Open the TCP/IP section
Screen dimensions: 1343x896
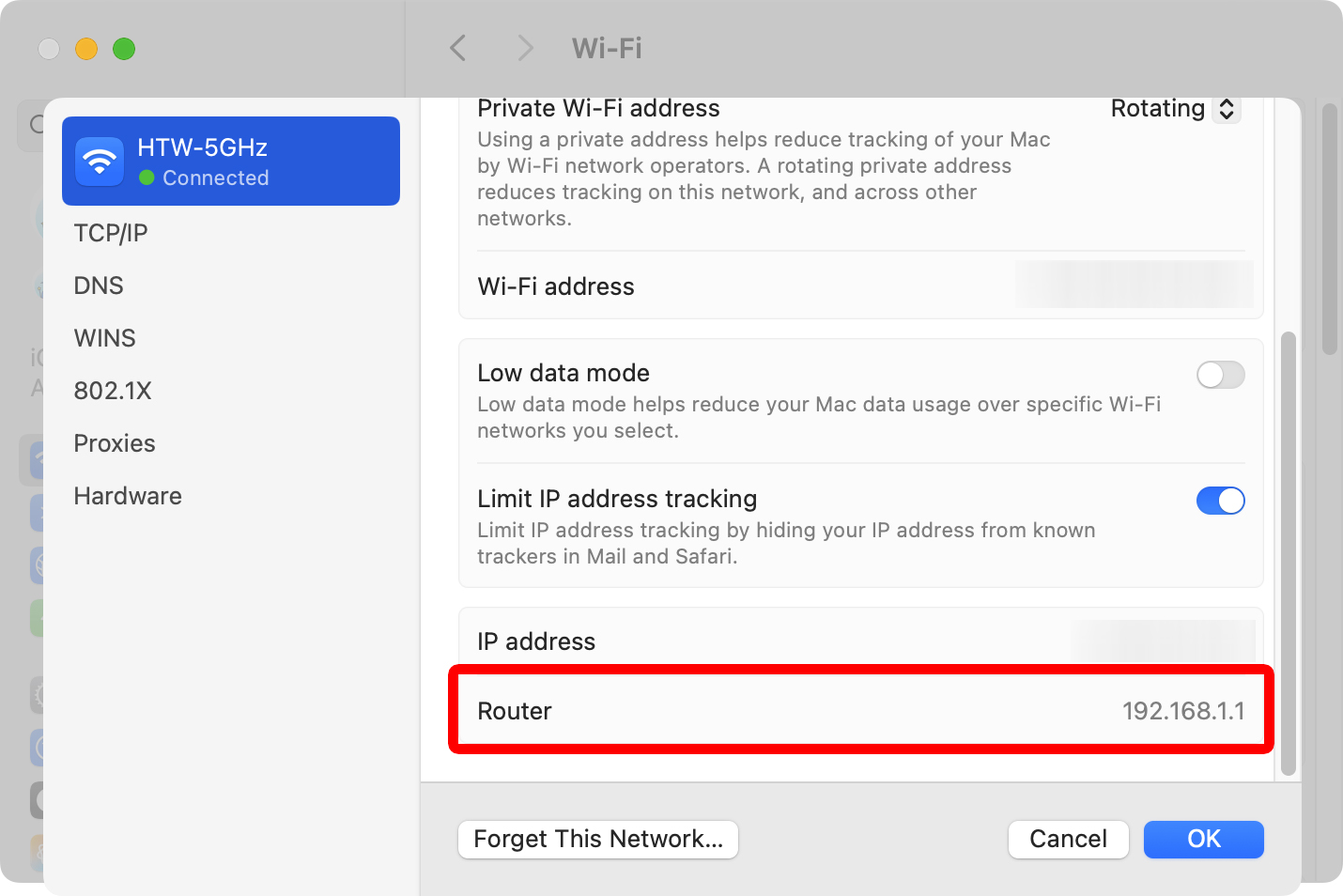coord(111,233)
